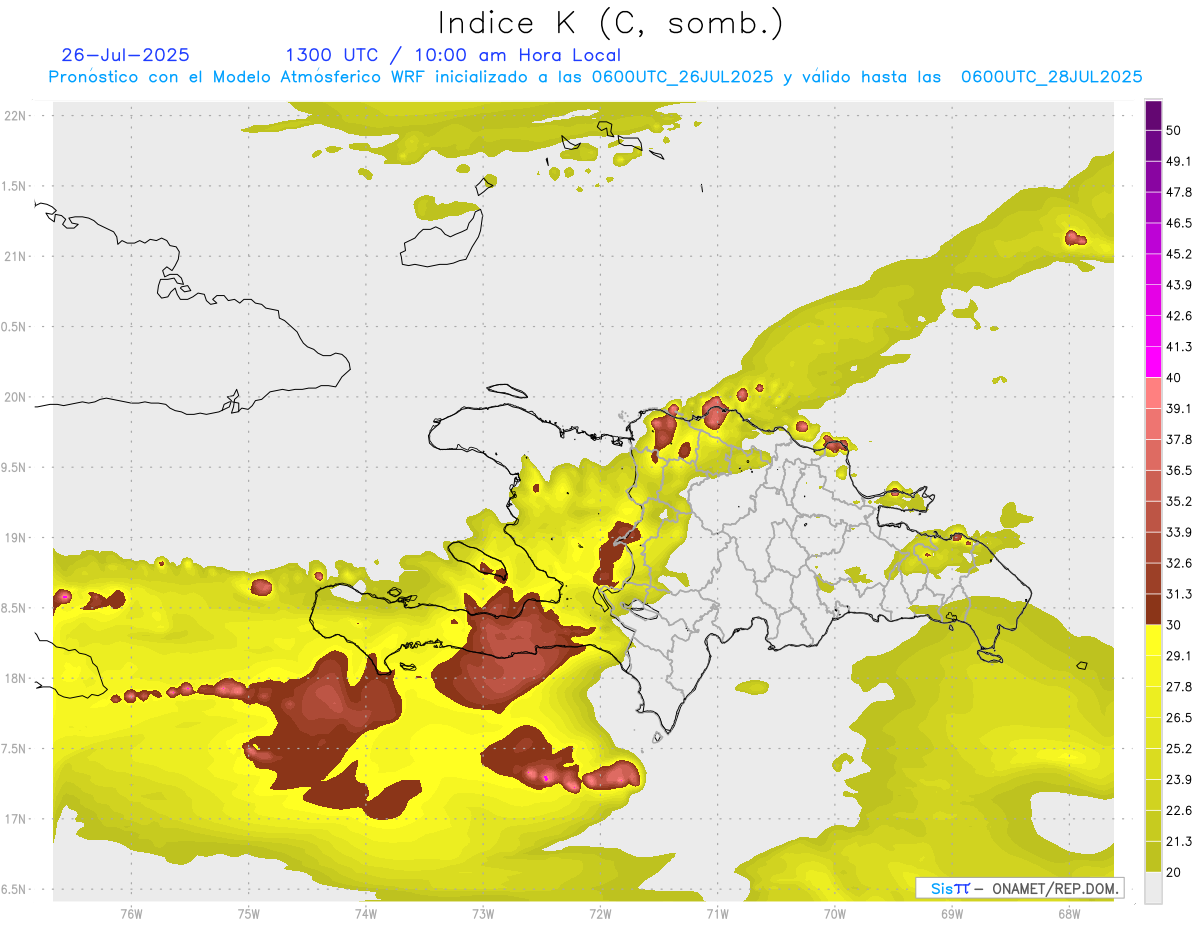Click the colorbar value 39.1
The height and width of the screenshot is (927, 1200).
tap(1179, 408)
